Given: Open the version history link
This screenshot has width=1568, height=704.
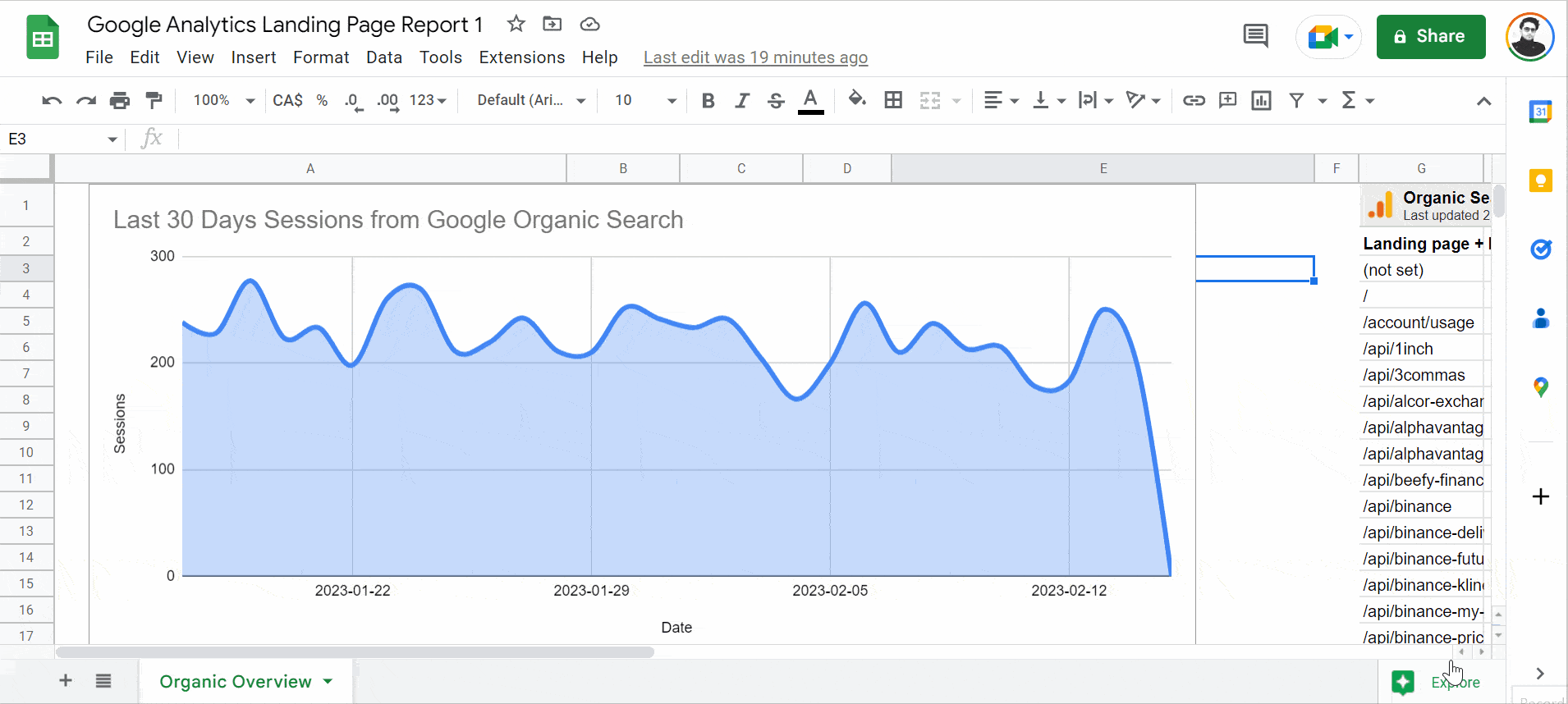Looking at the screenshot, I should tap(755, 57).
